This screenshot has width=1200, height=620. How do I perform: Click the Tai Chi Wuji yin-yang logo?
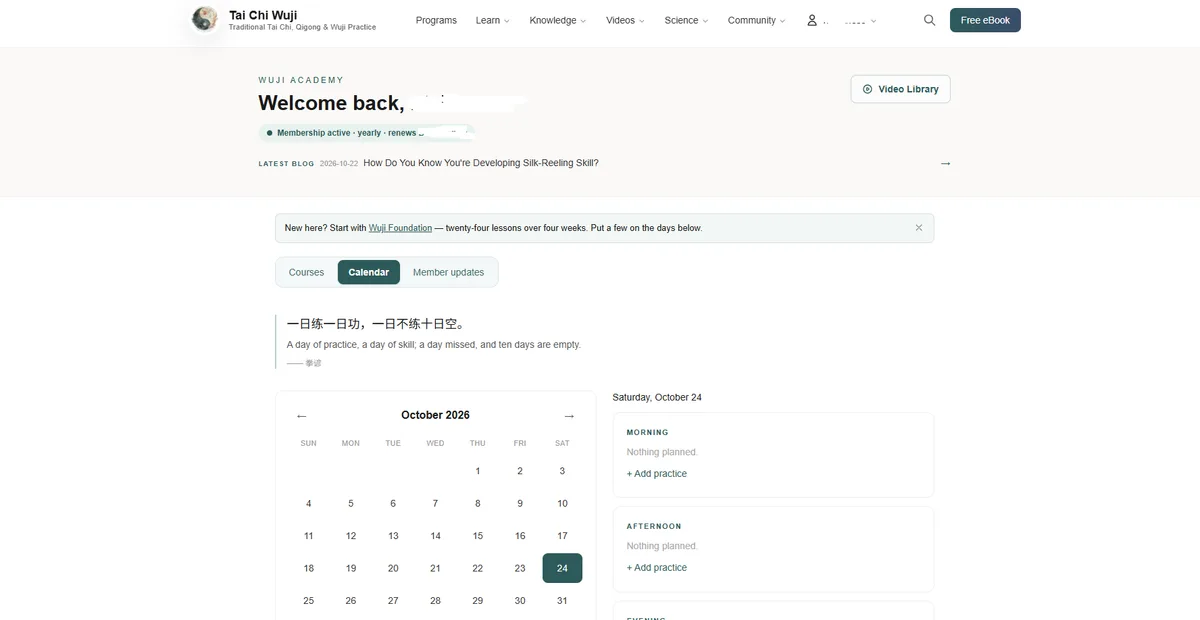point(205,19)
